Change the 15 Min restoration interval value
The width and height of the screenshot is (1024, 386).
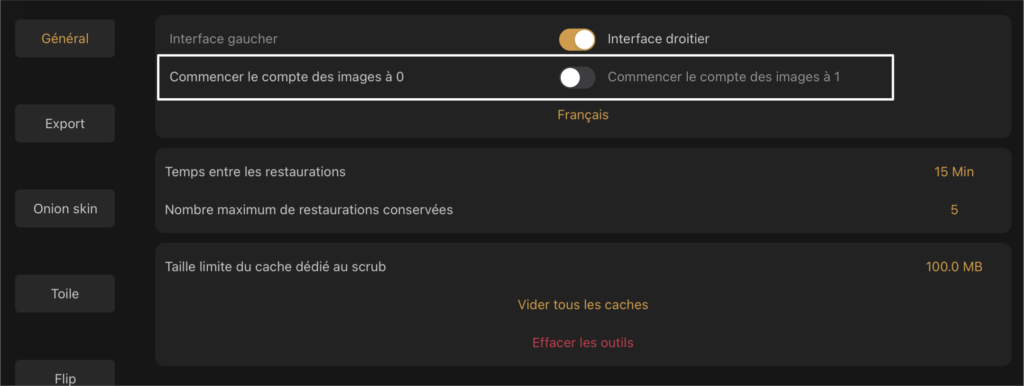coord(954,172)
